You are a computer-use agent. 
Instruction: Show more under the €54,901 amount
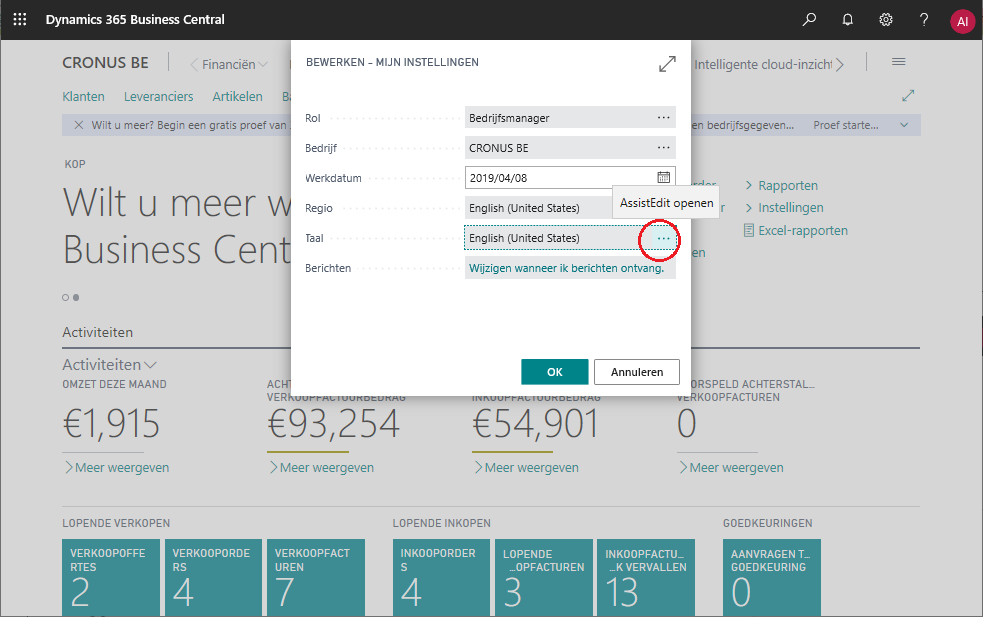(527, 467)
